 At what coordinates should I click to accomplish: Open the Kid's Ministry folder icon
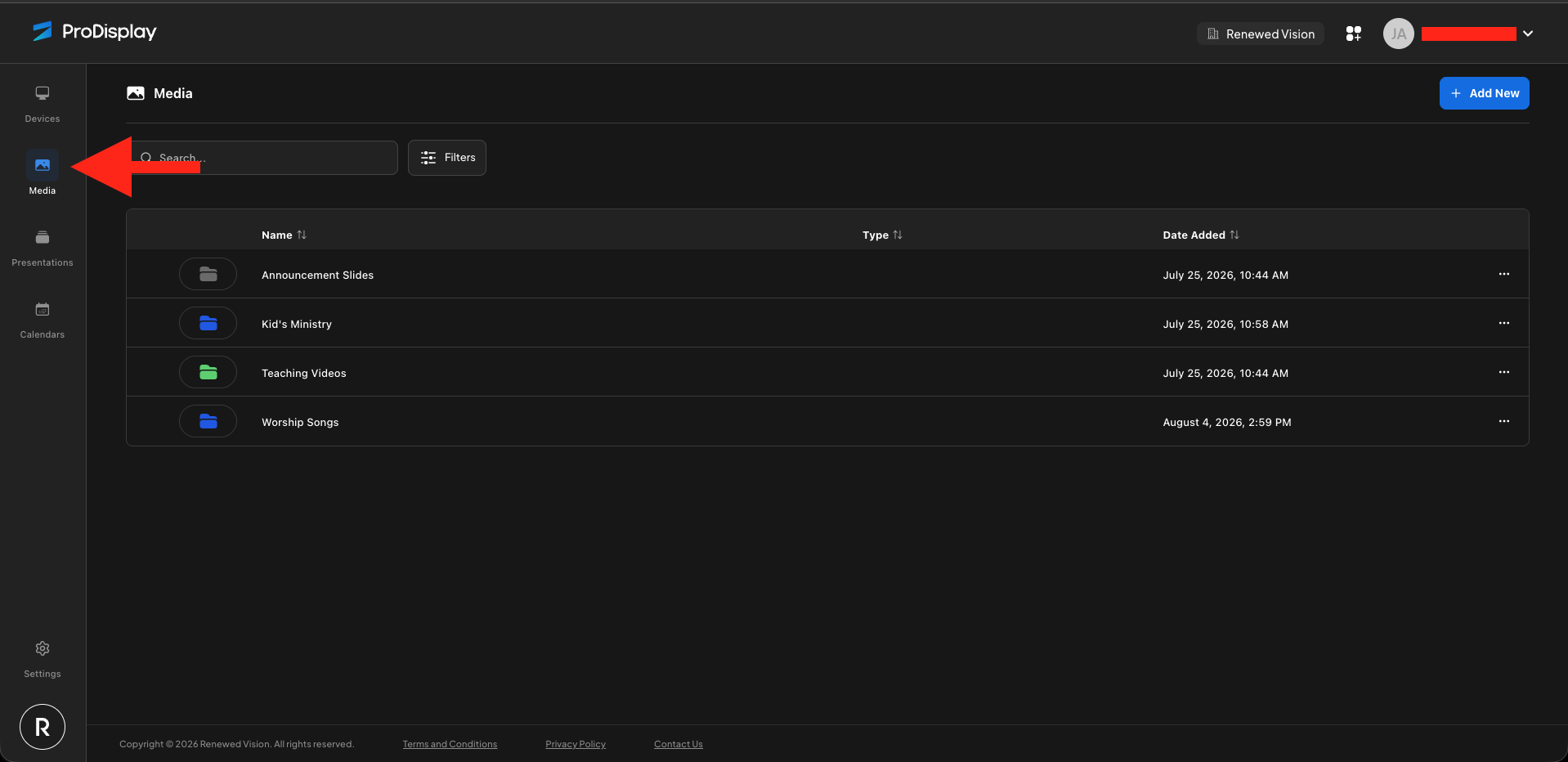[208, 324]
